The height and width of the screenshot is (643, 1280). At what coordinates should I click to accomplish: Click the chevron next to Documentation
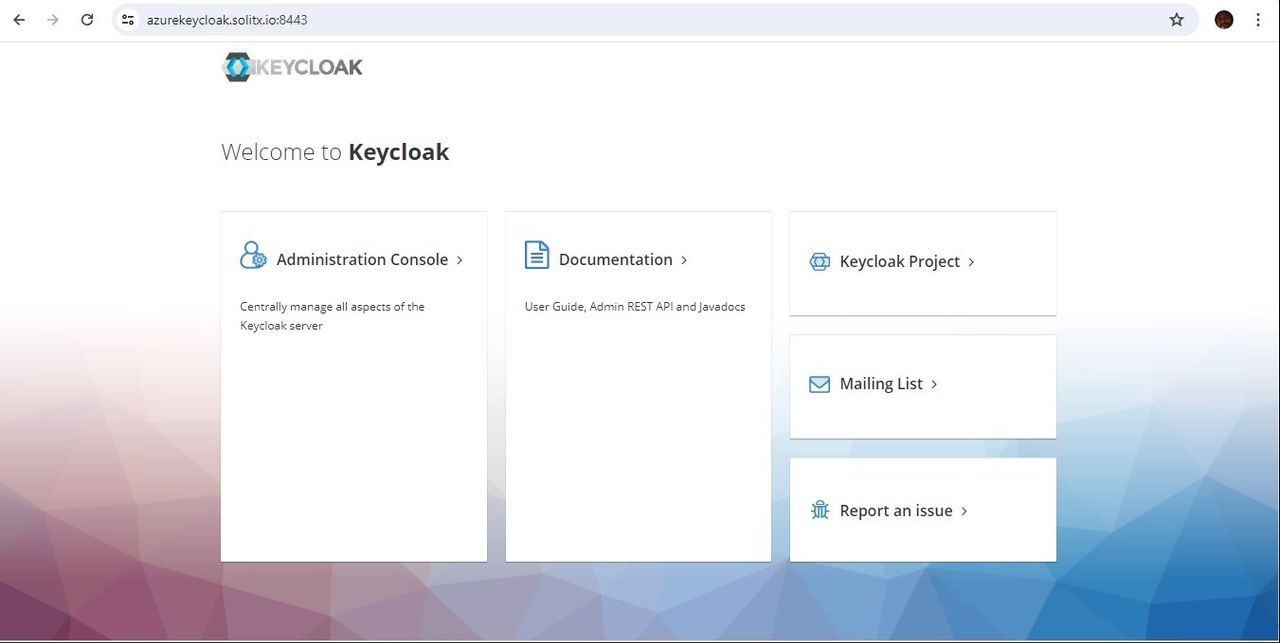pos(684,260)
